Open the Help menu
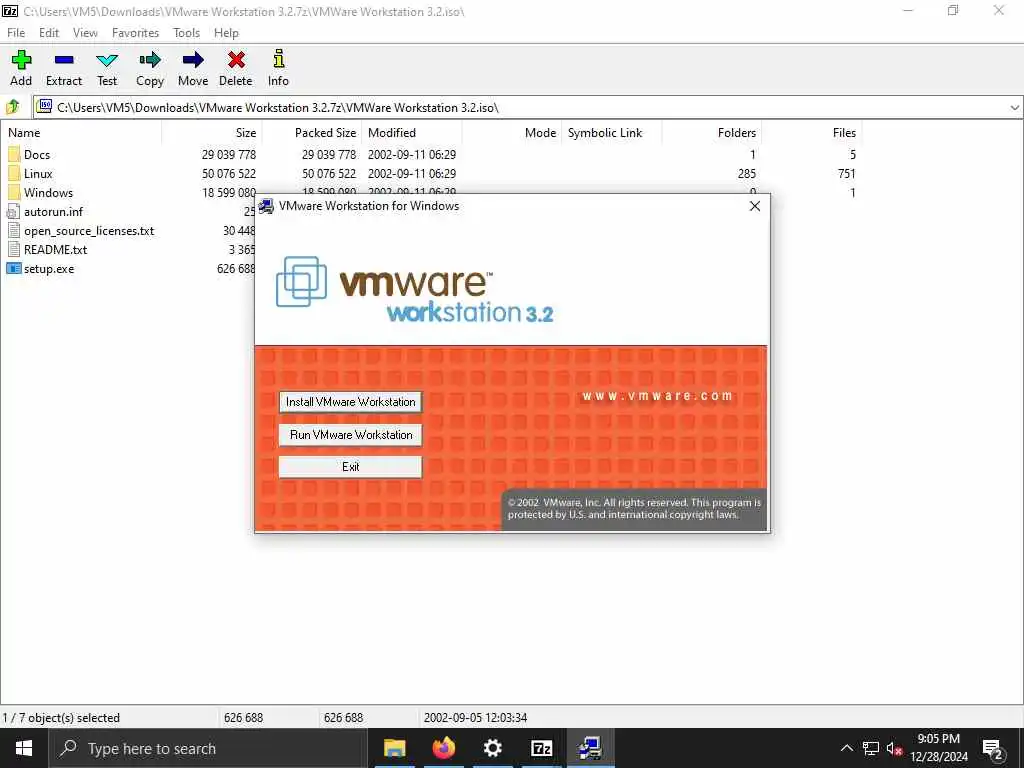1024x768 pixels. click(226, 33)
